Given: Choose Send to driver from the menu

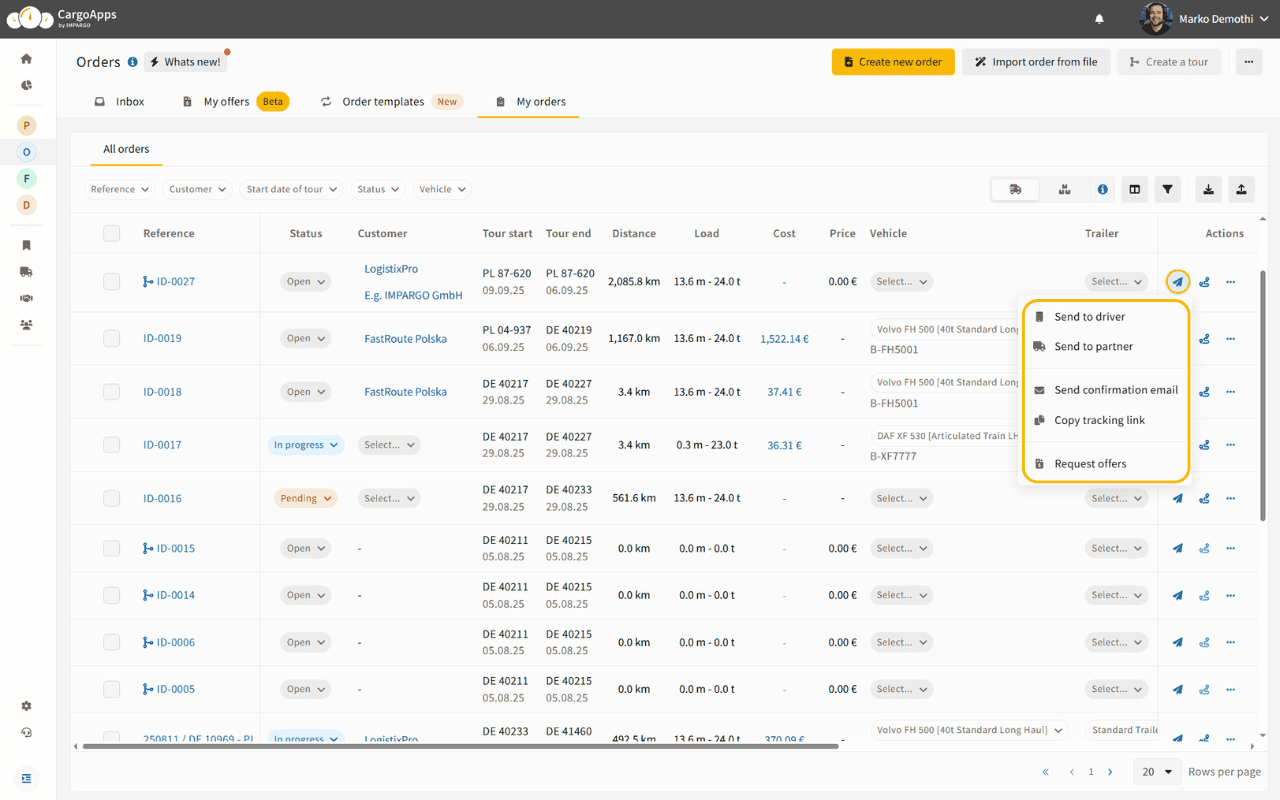Looking at the screenshot, I should pyautogui.click(x=1092, y=316).
